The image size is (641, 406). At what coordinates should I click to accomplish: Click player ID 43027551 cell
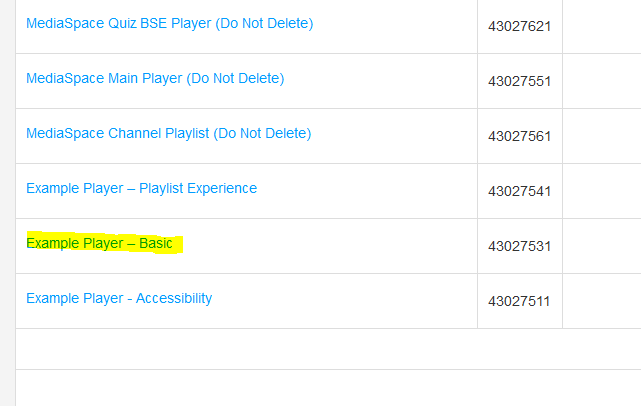(x=520, y=81)
